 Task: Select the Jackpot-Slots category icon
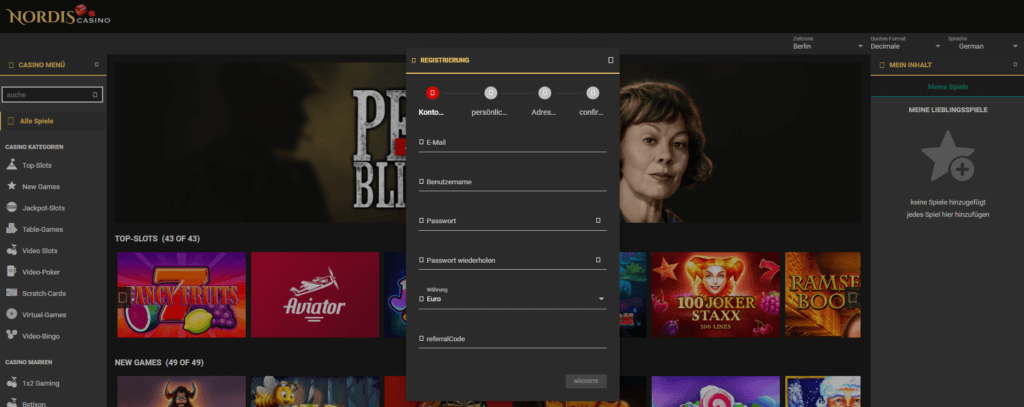coord(11,208)
